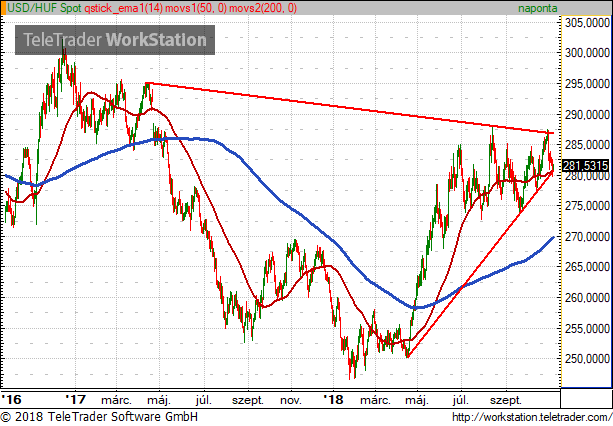The height and width of the screenshot is (426, 613).
Task: Click the 270,0000 price axis label
Action: (x=587, y=236)
